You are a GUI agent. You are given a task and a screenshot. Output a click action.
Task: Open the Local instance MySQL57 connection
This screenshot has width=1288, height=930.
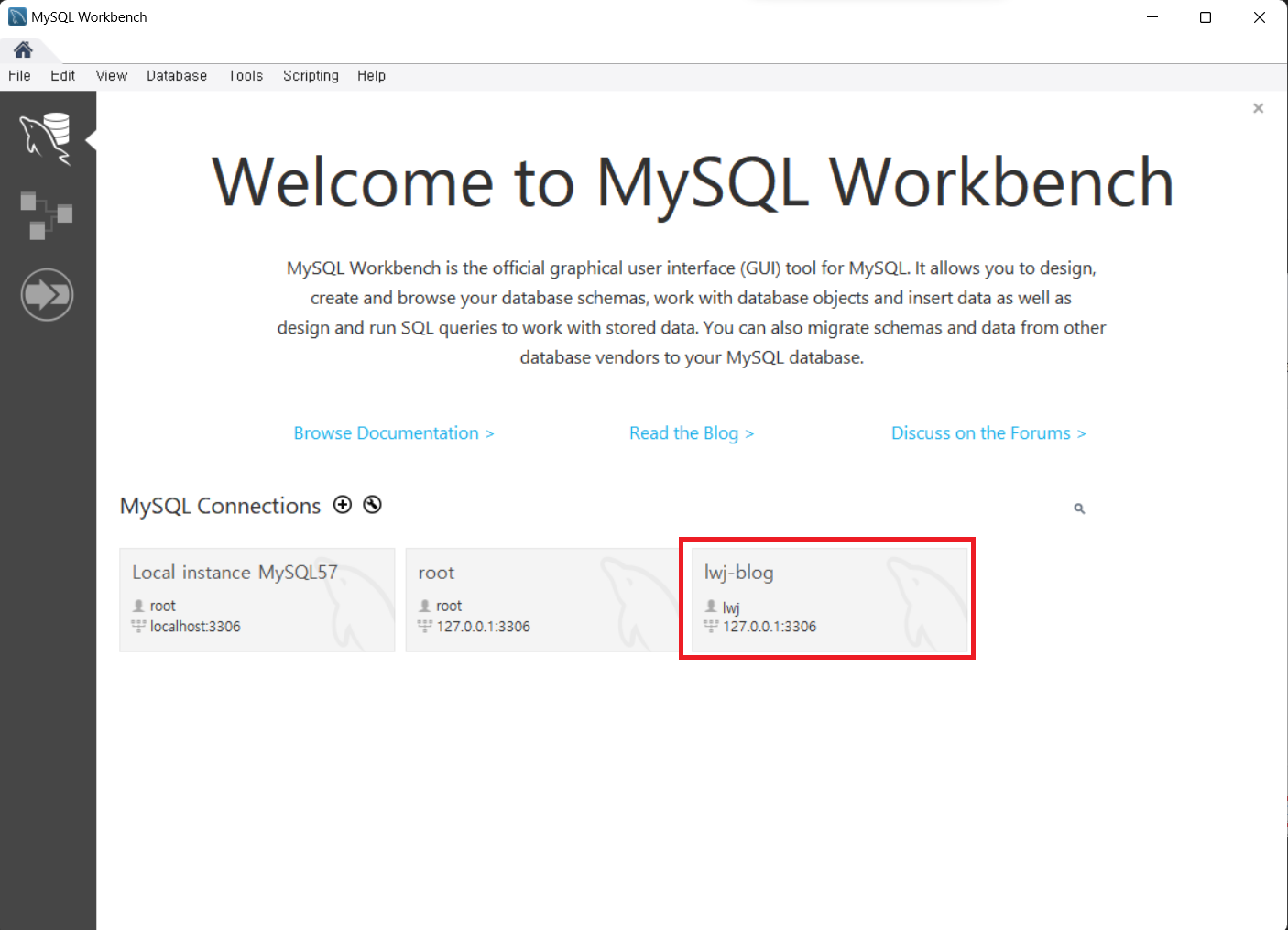(257, 600)
